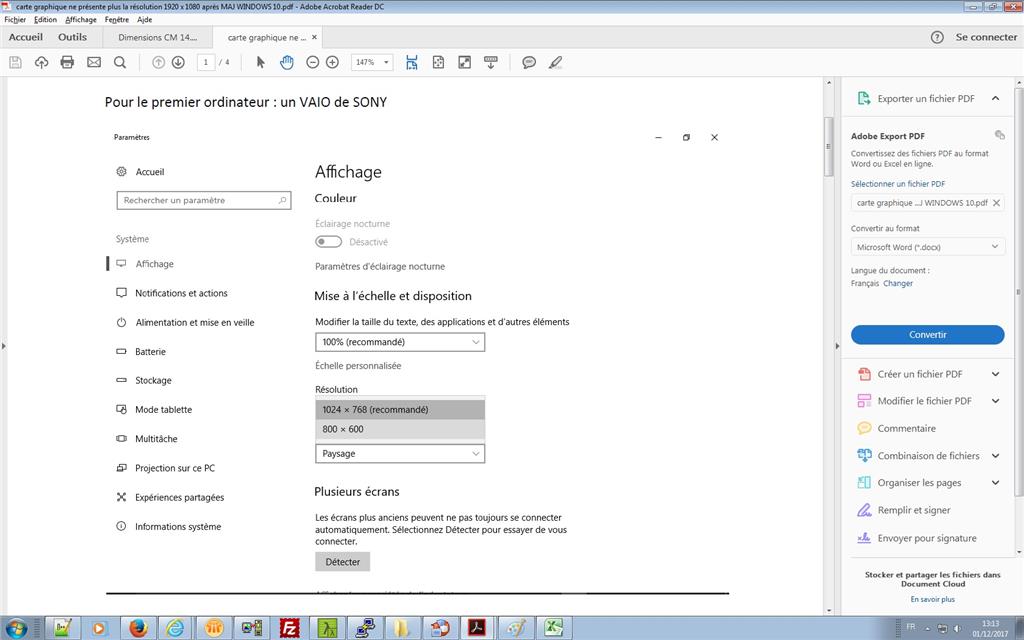Send file by email envelope icon
This screenshot has width=1024, height=640.
click(x=94, y=63)
